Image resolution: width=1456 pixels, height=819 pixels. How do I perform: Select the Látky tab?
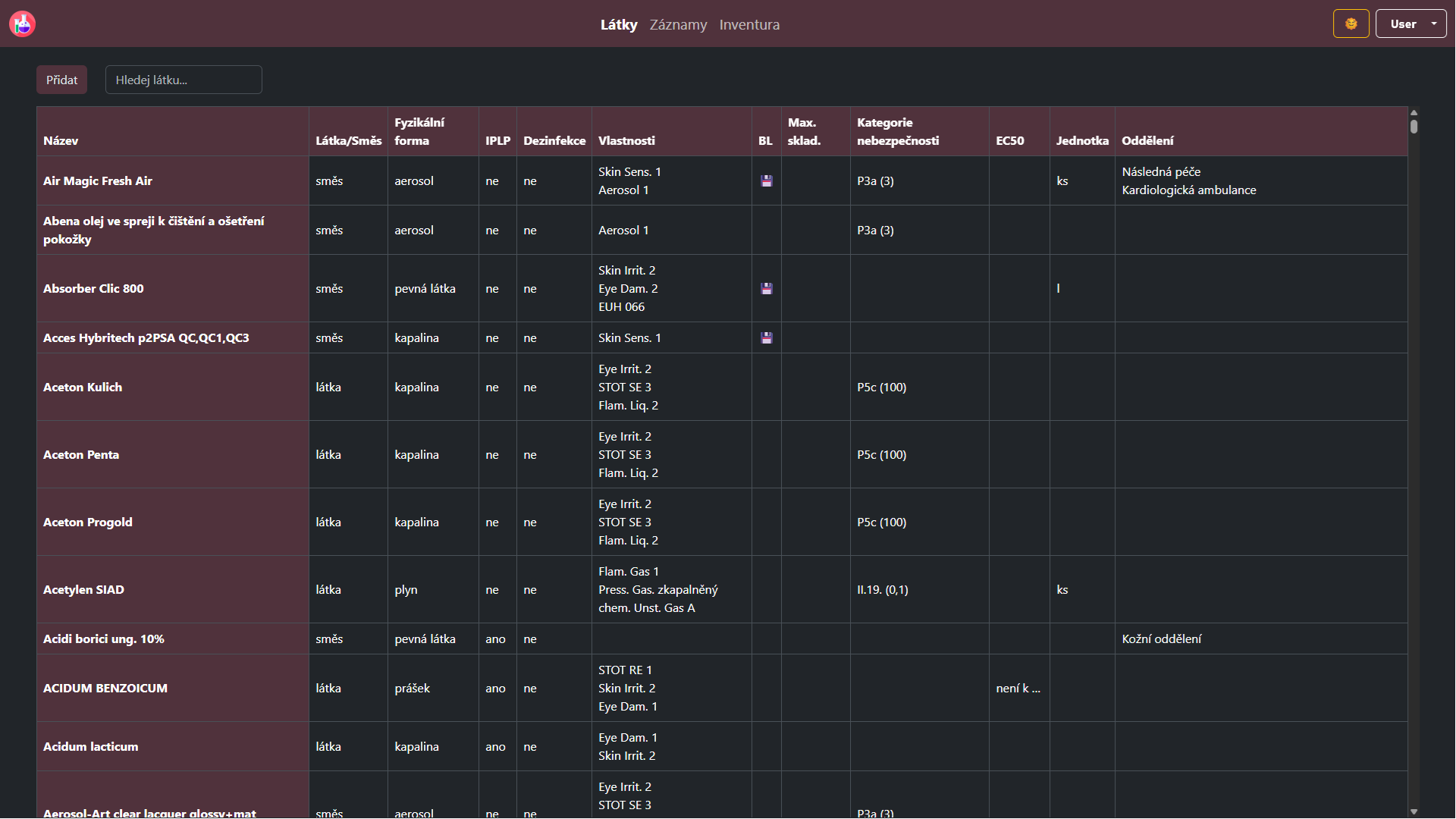tap(619, 25)
